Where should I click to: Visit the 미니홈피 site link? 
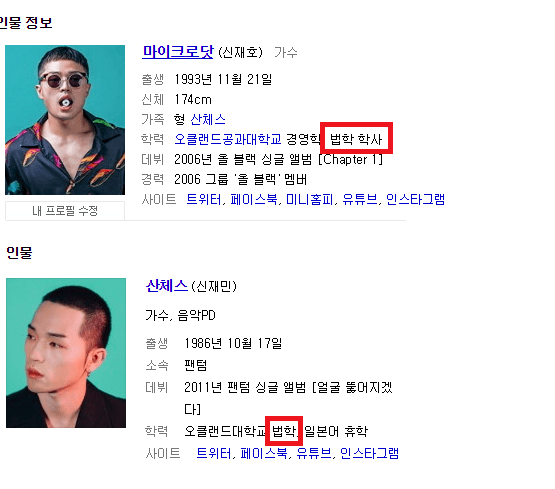coord(310,200)
